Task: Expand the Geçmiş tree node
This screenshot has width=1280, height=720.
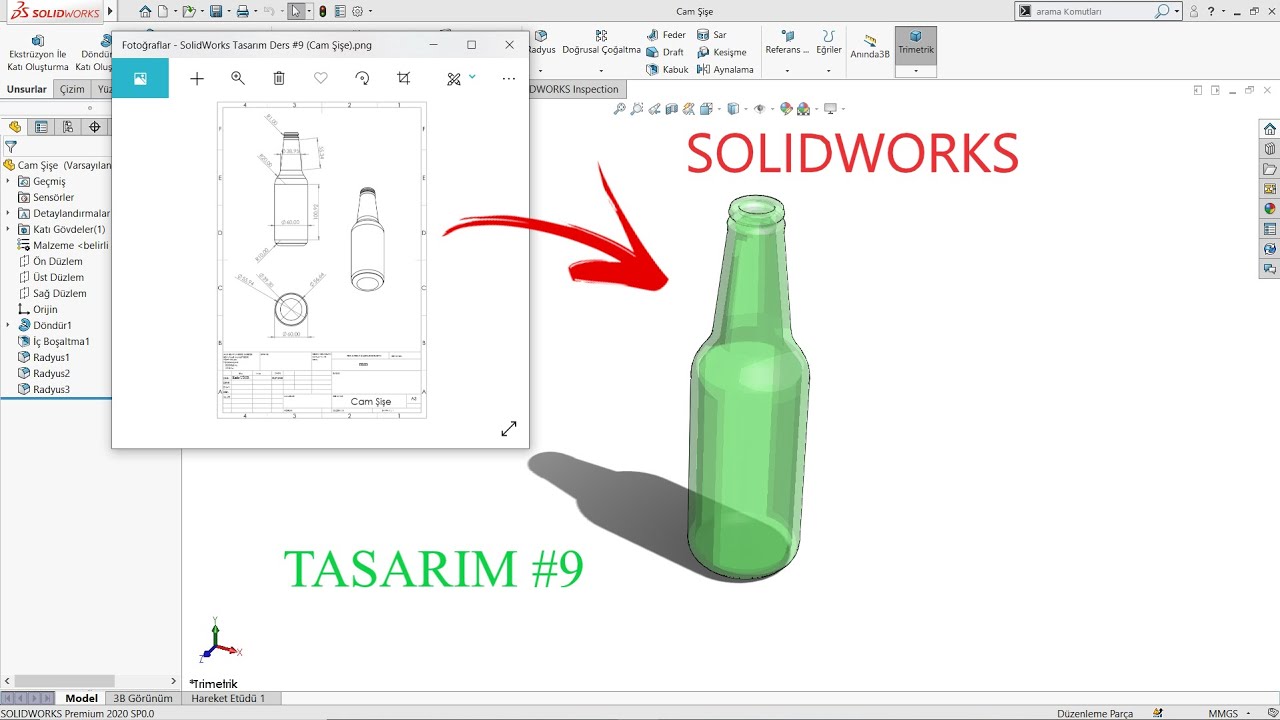Action: coord(8,181)
